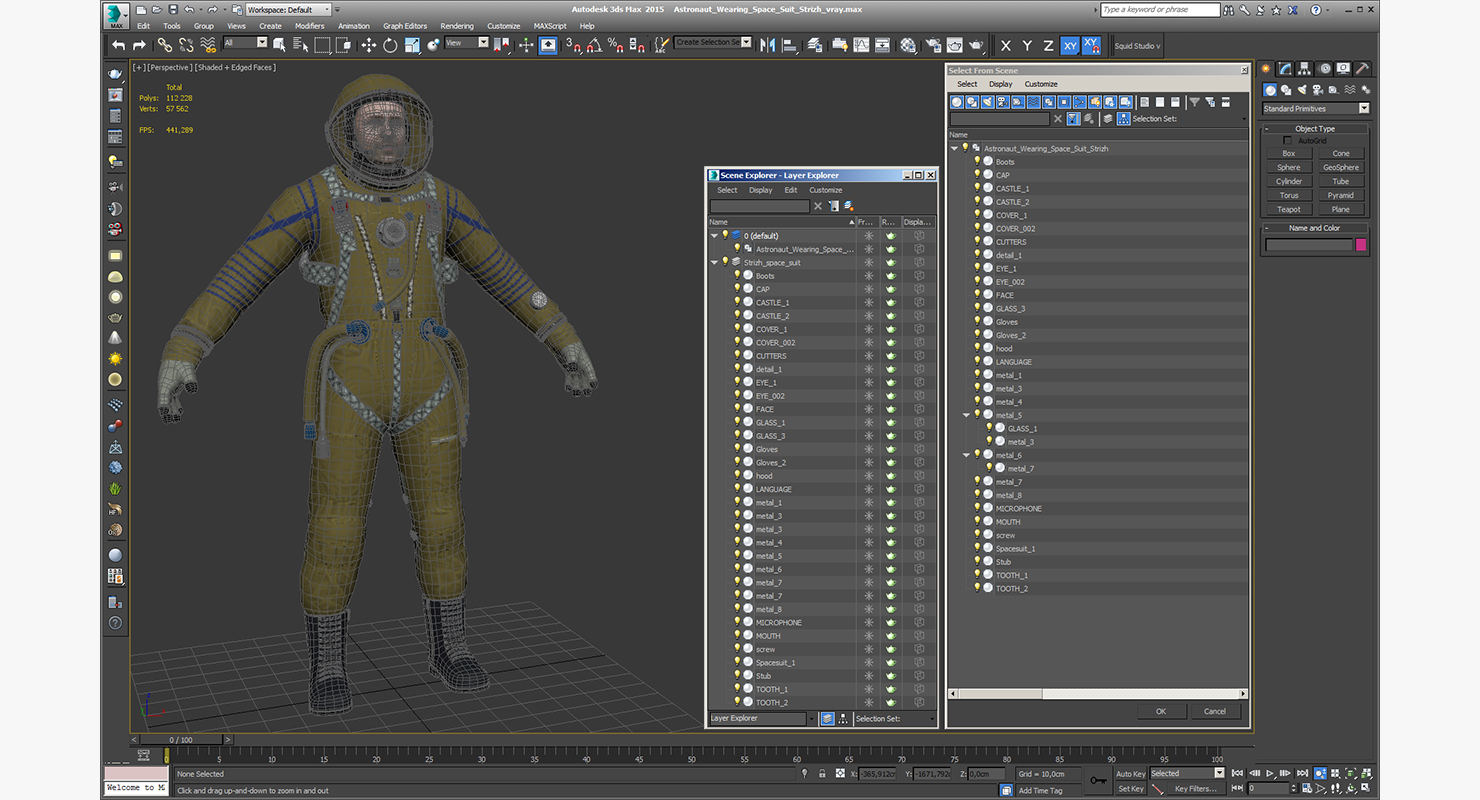The width and height of the screenshot is (1480, 800).
Task: Click the GeoSphere primitive button
Action: click(1341, 167)
